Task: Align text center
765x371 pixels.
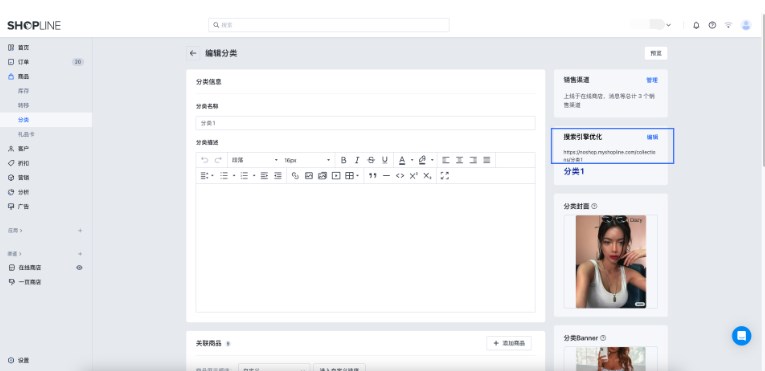Action: (459, 160)
